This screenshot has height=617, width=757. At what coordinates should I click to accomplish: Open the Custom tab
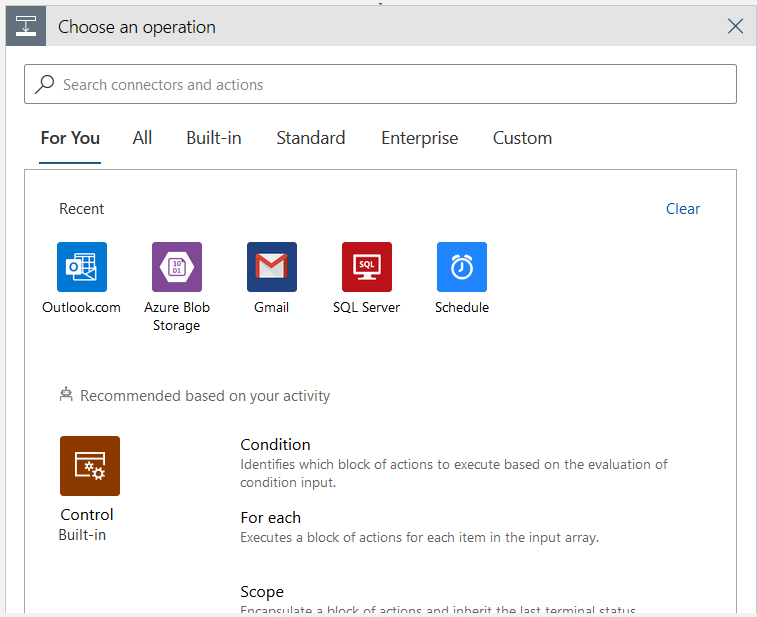(522, 138)
